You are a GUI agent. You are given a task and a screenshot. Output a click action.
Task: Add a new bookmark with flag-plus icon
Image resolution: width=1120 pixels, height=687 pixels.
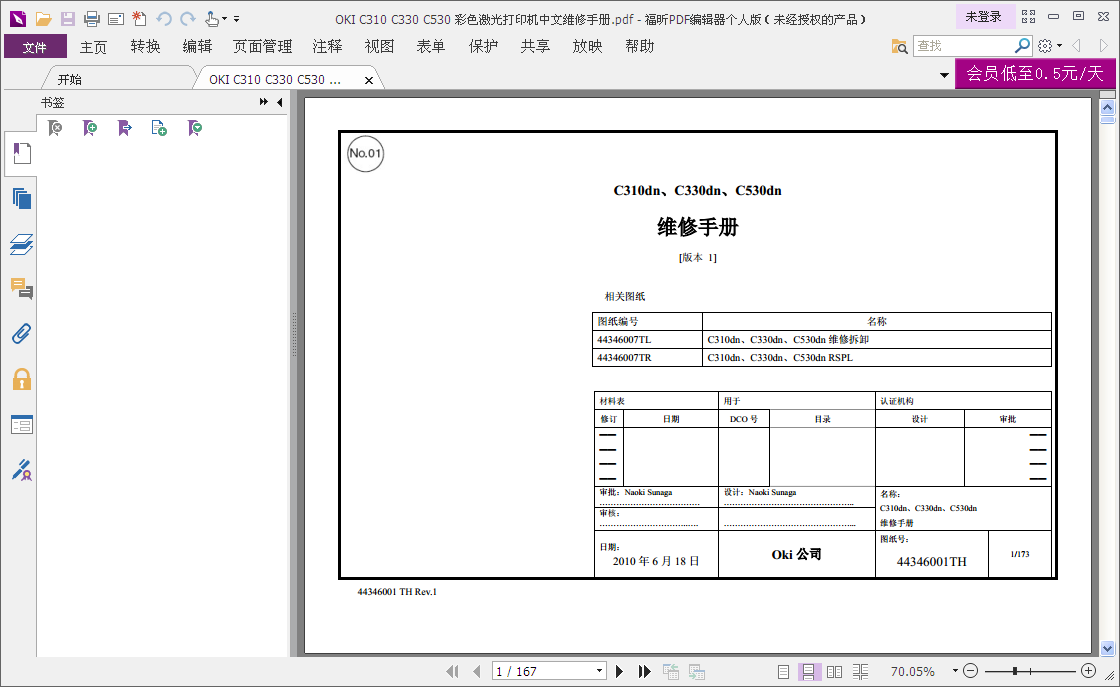[x=90, y=128]
